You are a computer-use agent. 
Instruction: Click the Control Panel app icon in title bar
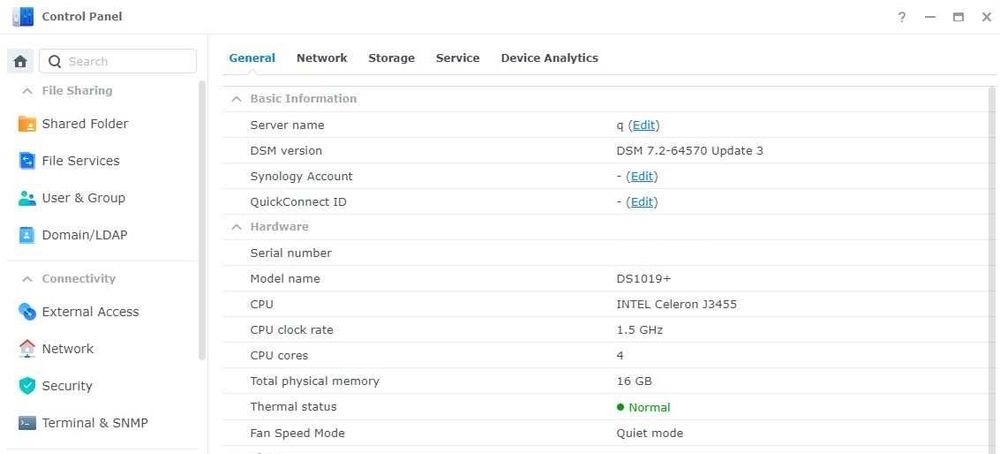[23, 17]
